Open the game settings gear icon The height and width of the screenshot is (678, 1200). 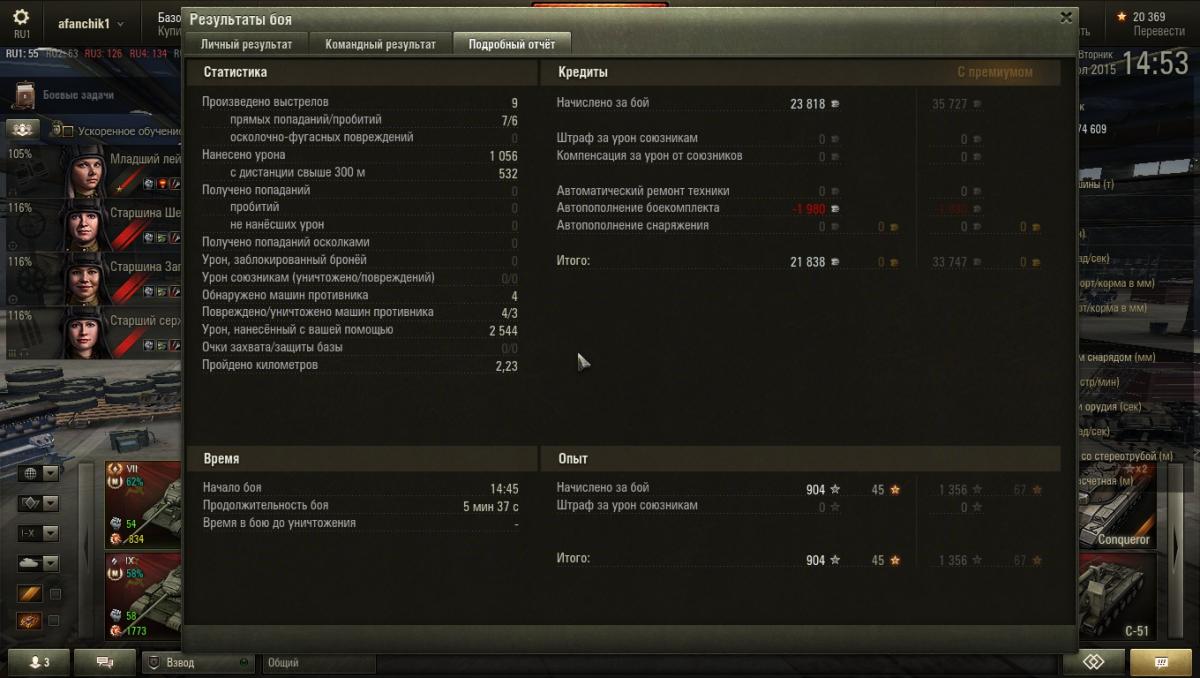click(21, 18)
